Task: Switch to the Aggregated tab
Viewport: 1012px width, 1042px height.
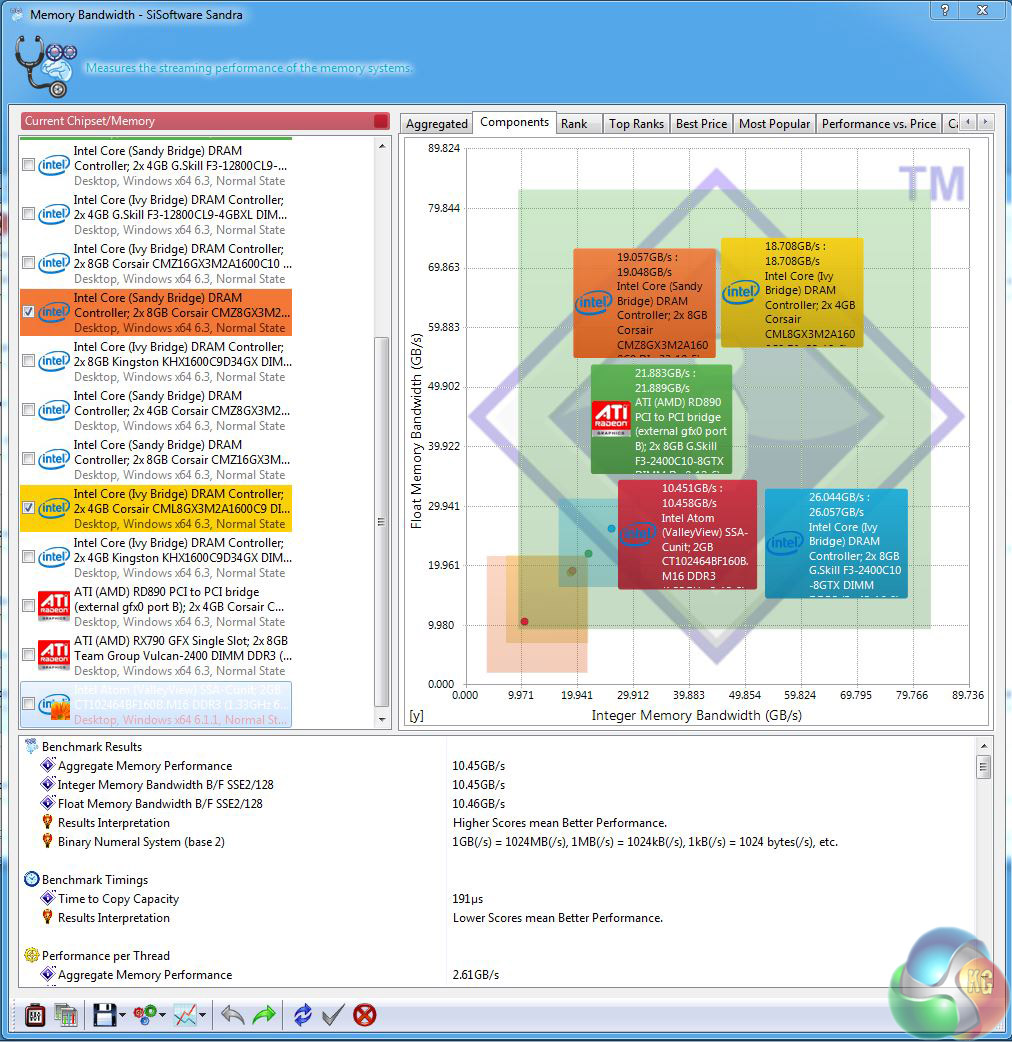Action: pyautogui.click(x=437, y=124)
